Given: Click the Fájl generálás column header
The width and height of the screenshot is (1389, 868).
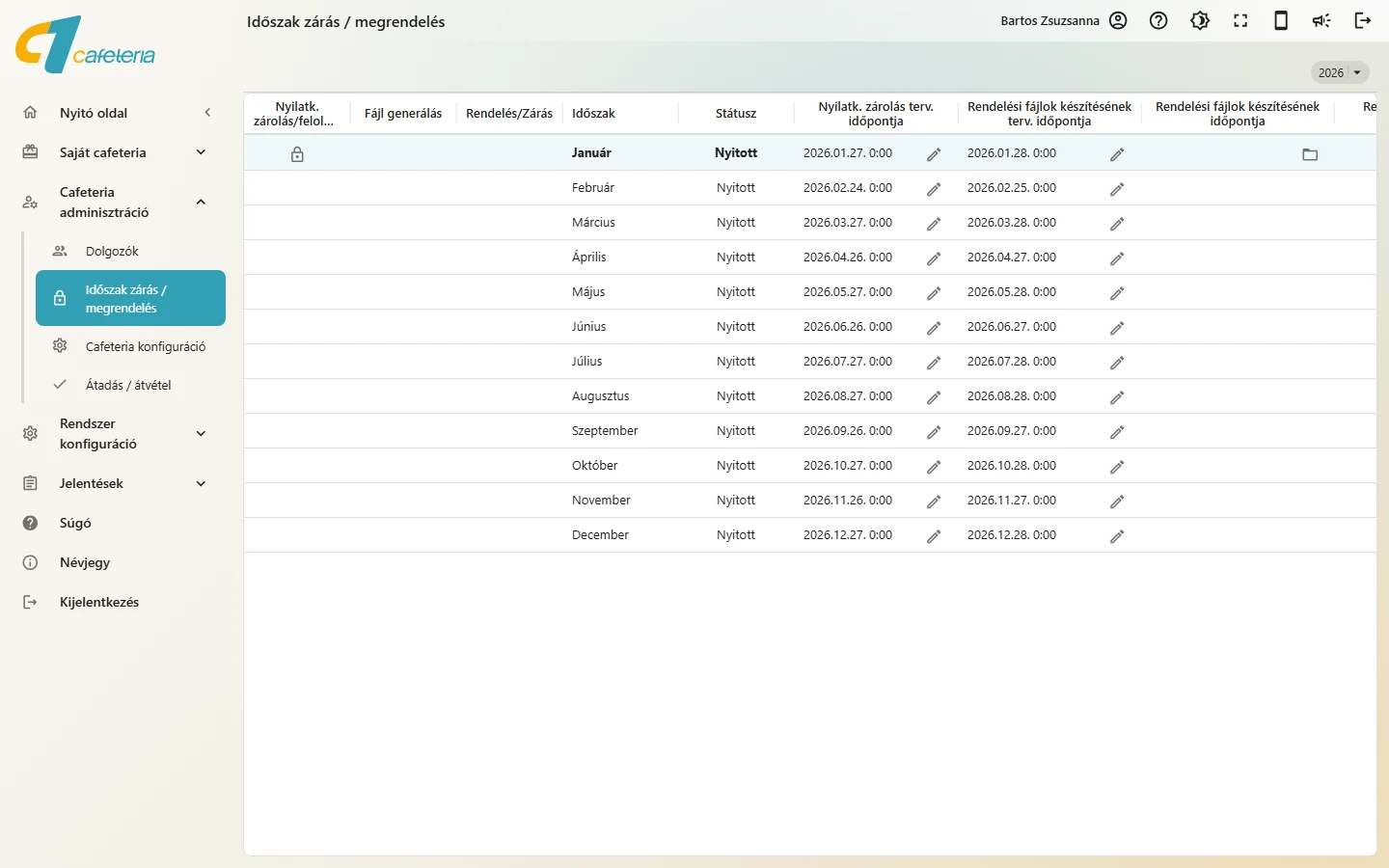Looking at the screenshot, I should pyautogui.click(x=403, y=113).
